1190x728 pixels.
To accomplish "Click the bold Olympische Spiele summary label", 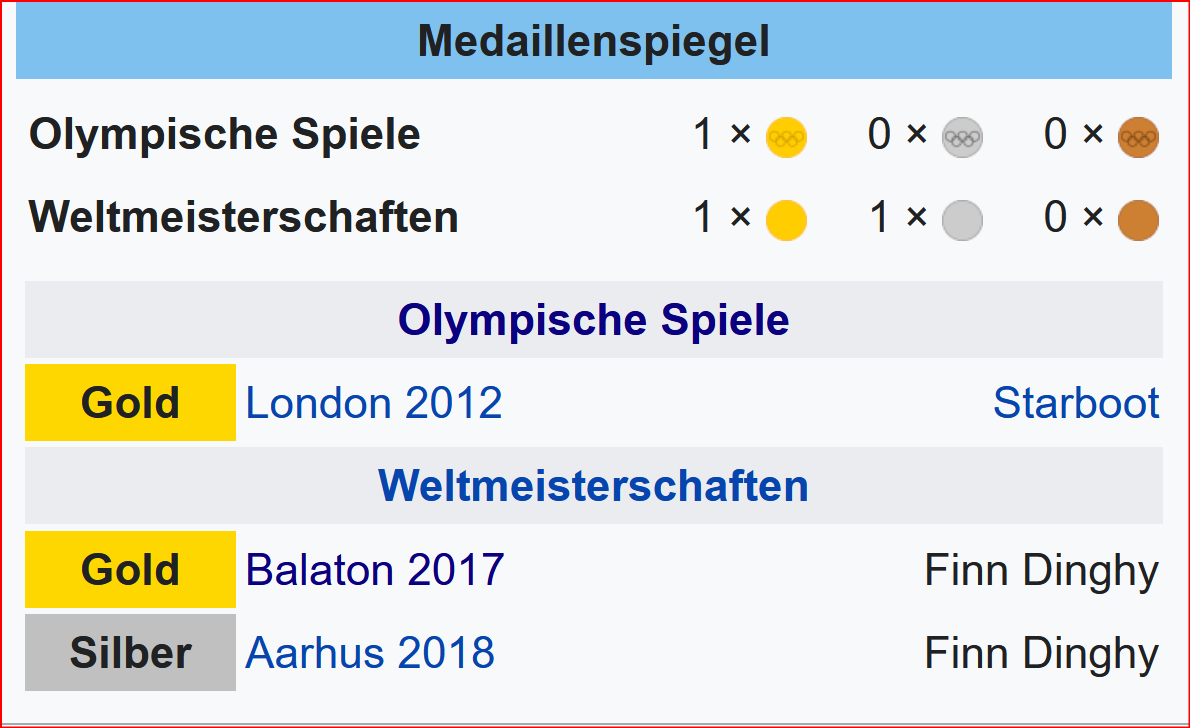I will [x=225, y=134].
